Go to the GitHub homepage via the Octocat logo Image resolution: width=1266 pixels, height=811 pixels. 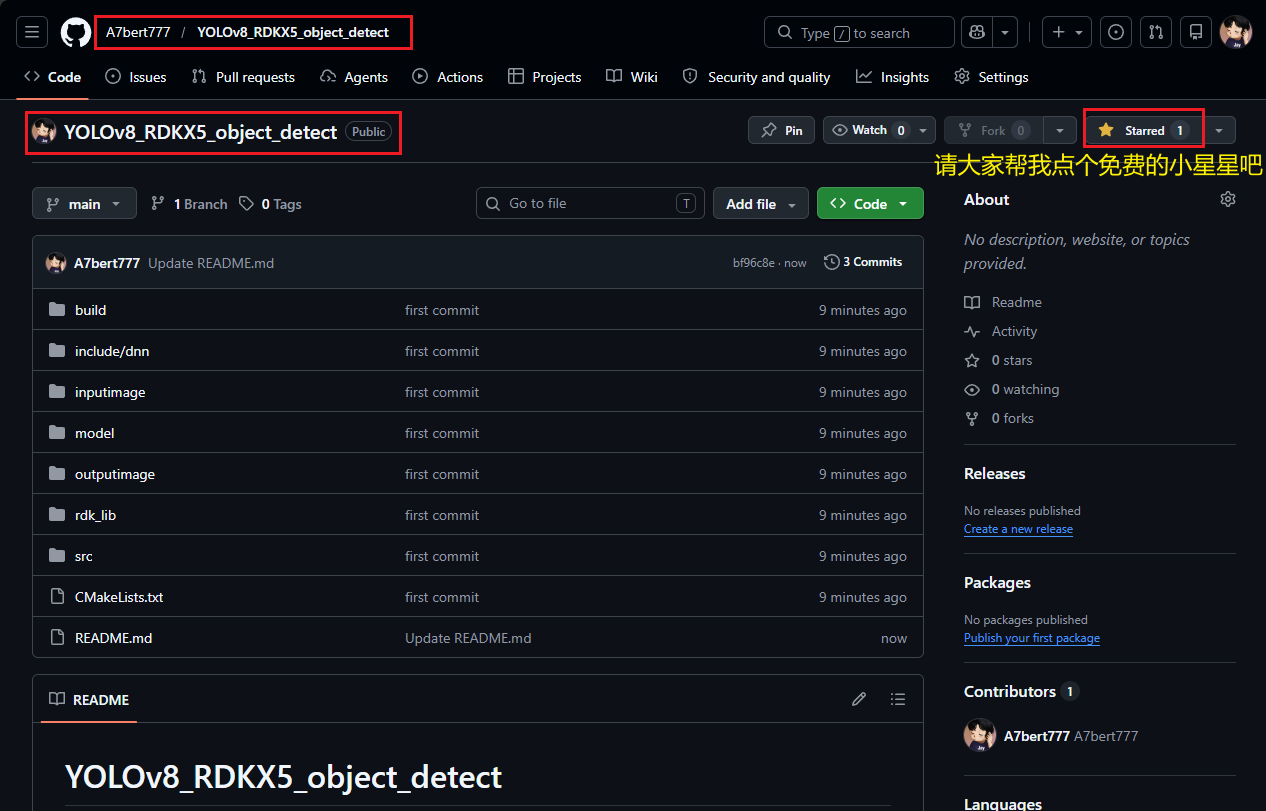[x=76, y=32]
